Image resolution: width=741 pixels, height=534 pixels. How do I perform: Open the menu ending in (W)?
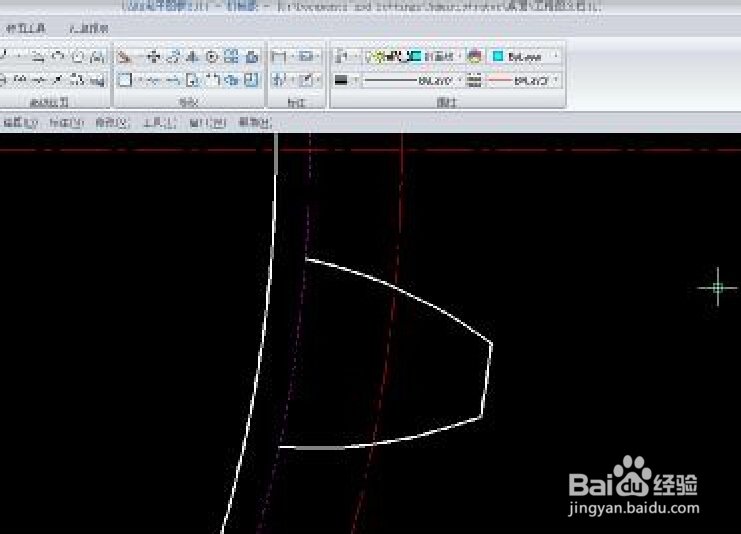(x=207, y=123)
